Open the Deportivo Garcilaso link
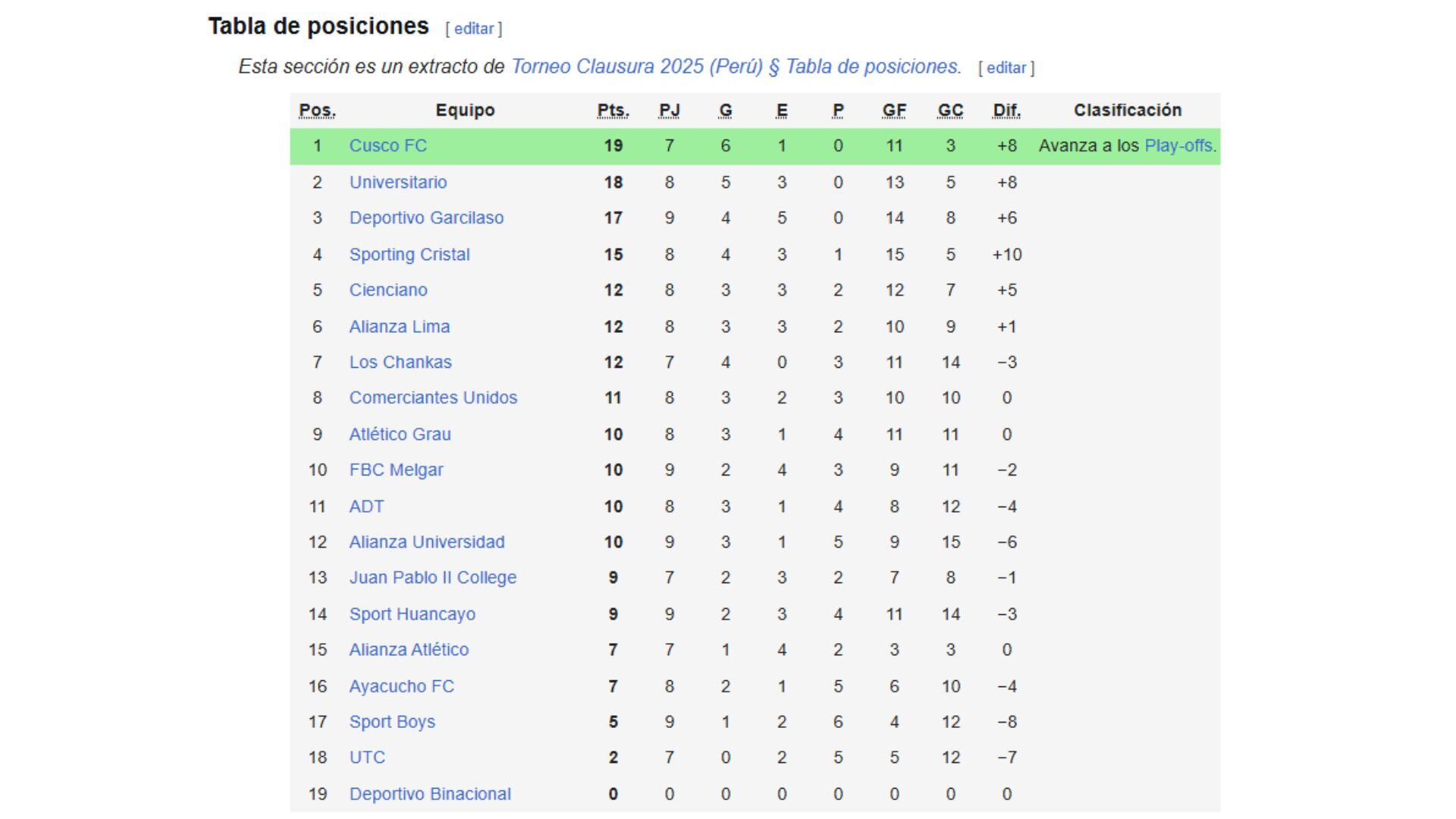 427,218
